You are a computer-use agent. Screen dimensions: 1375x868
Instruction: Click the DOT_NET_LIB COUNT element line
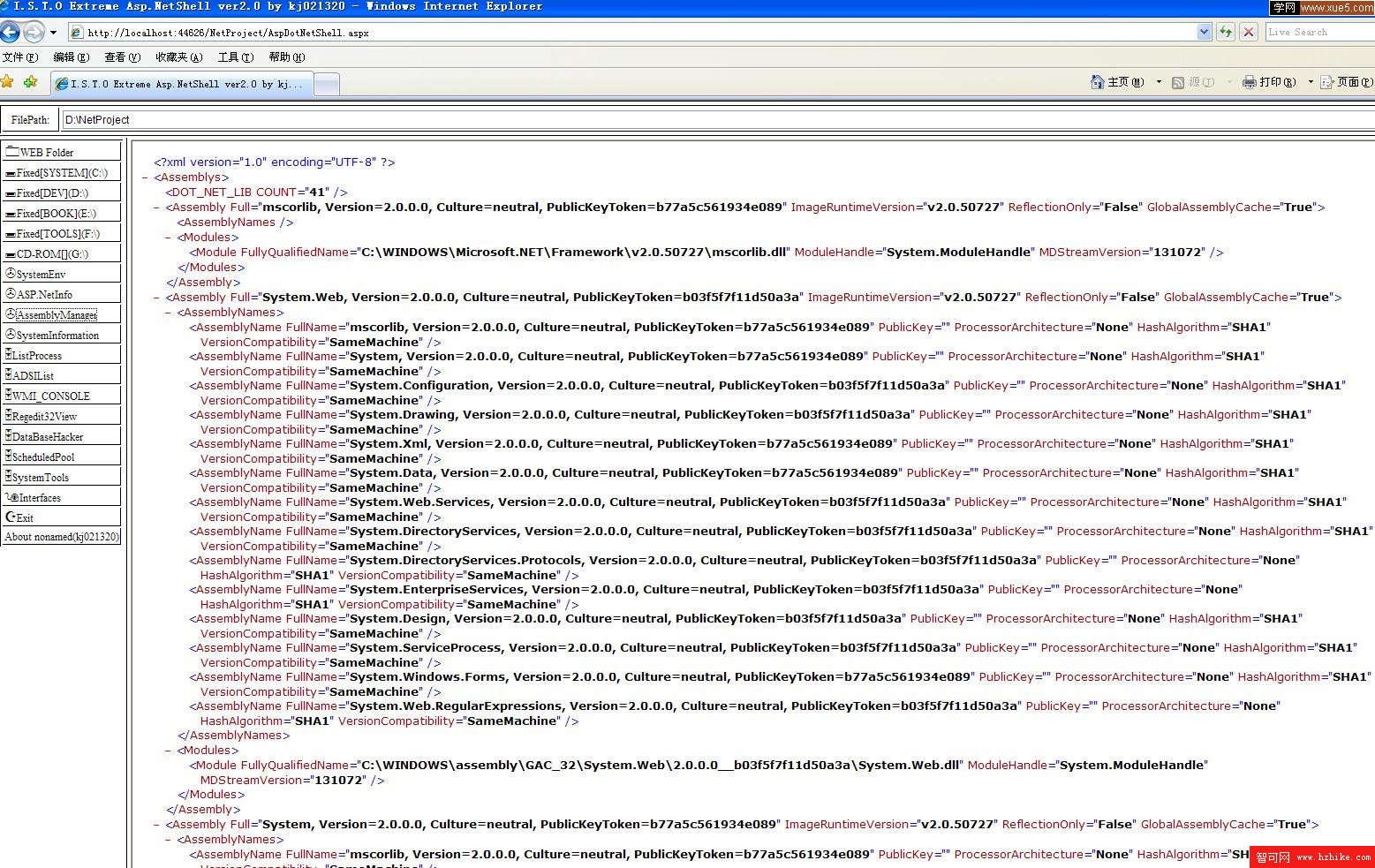pos(256,192)
